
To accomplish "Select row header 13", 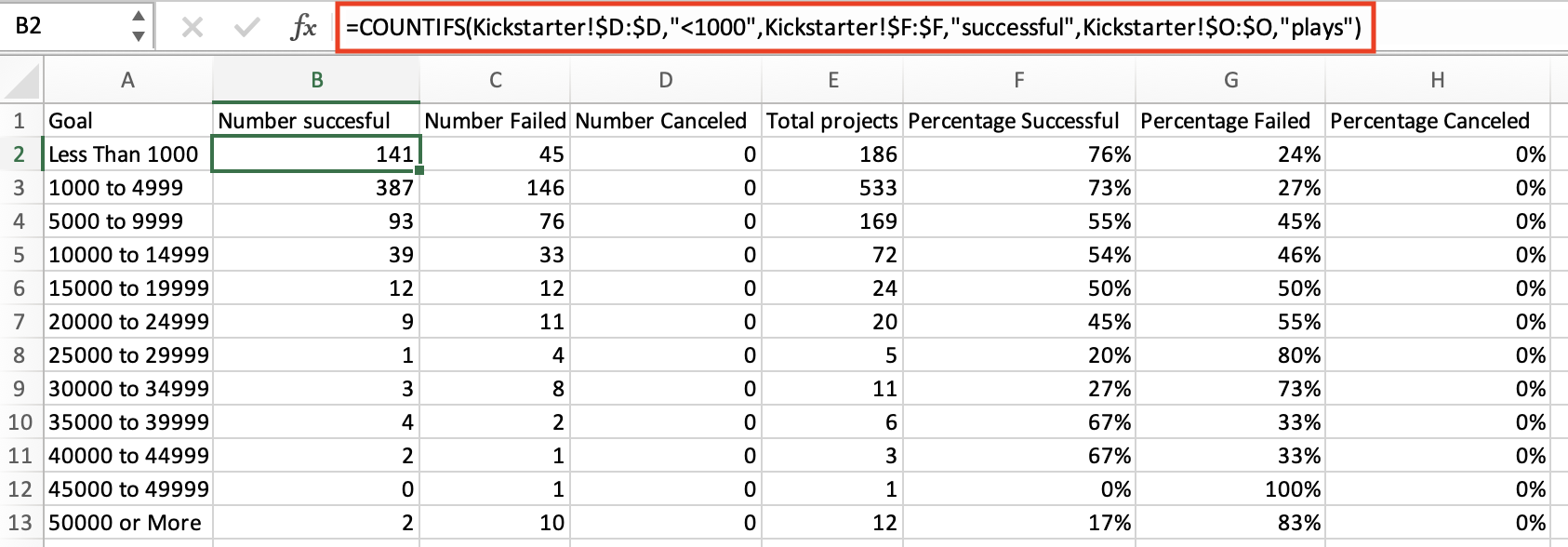I will point(22,522).
